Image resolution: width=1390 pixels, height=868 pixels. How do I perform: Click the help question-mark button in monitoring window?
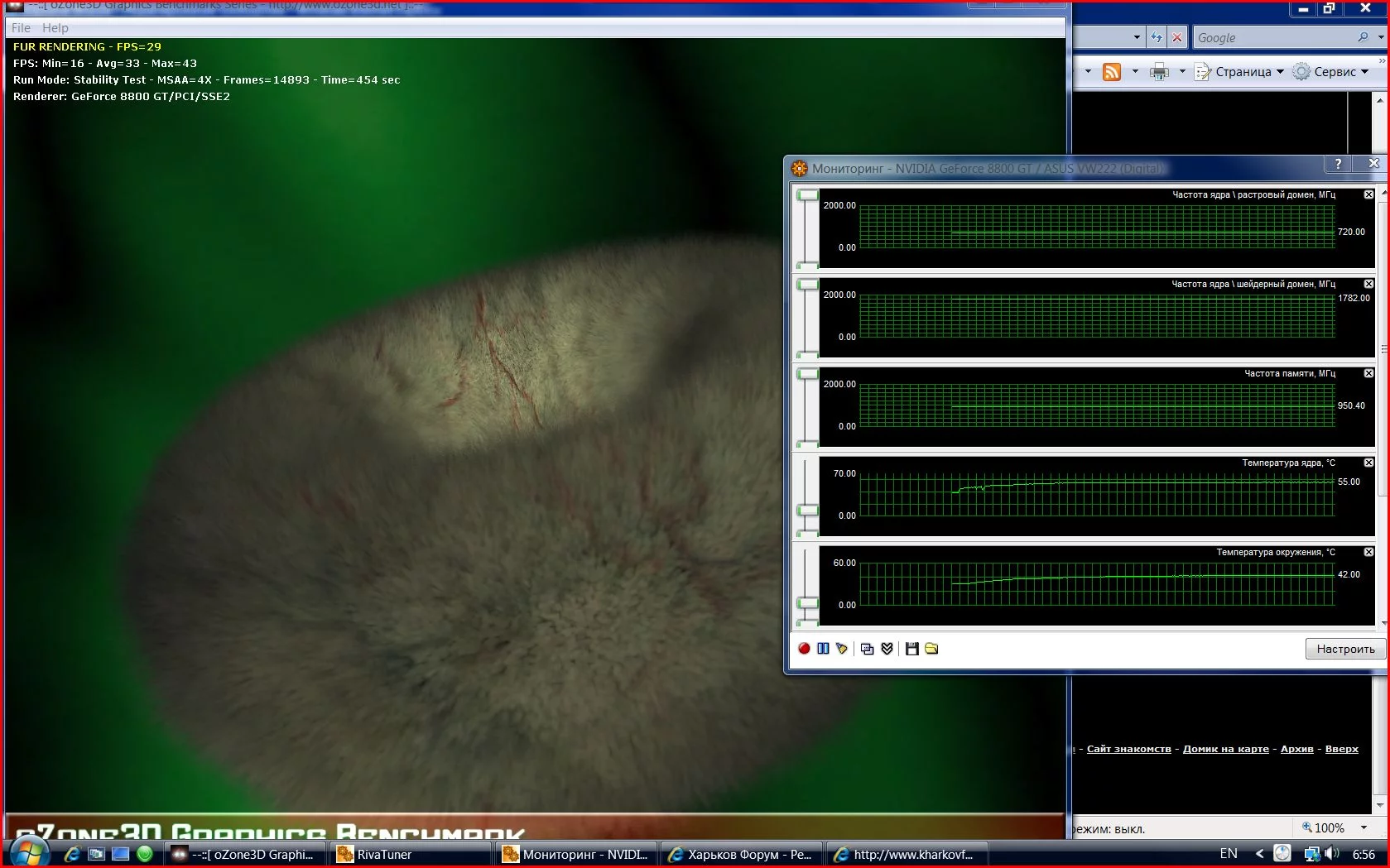pyautogui.click(x=1338, y=164)
